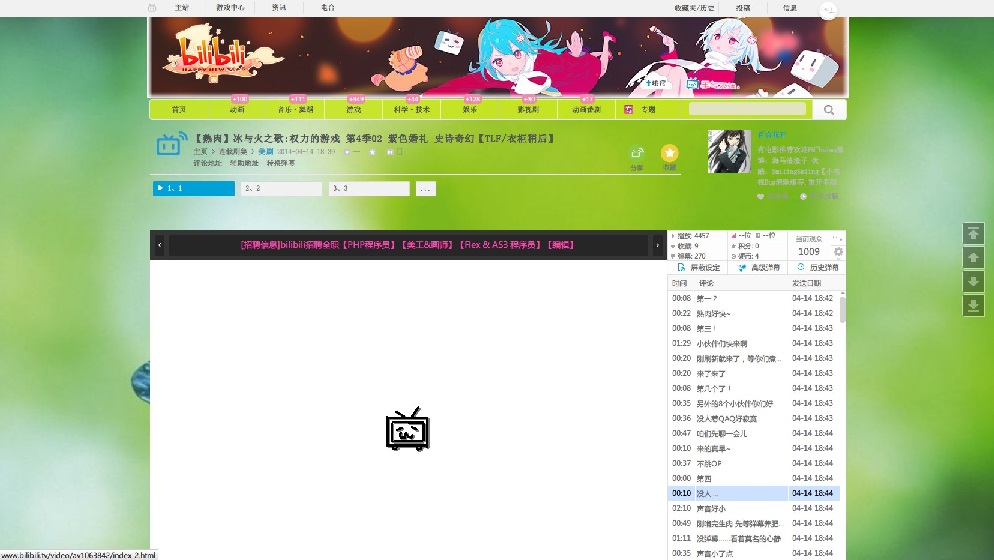Screen dimensions: 994x560
Task: Click the jump-to-top floating arrow button
Action: [x=973, y=233]
